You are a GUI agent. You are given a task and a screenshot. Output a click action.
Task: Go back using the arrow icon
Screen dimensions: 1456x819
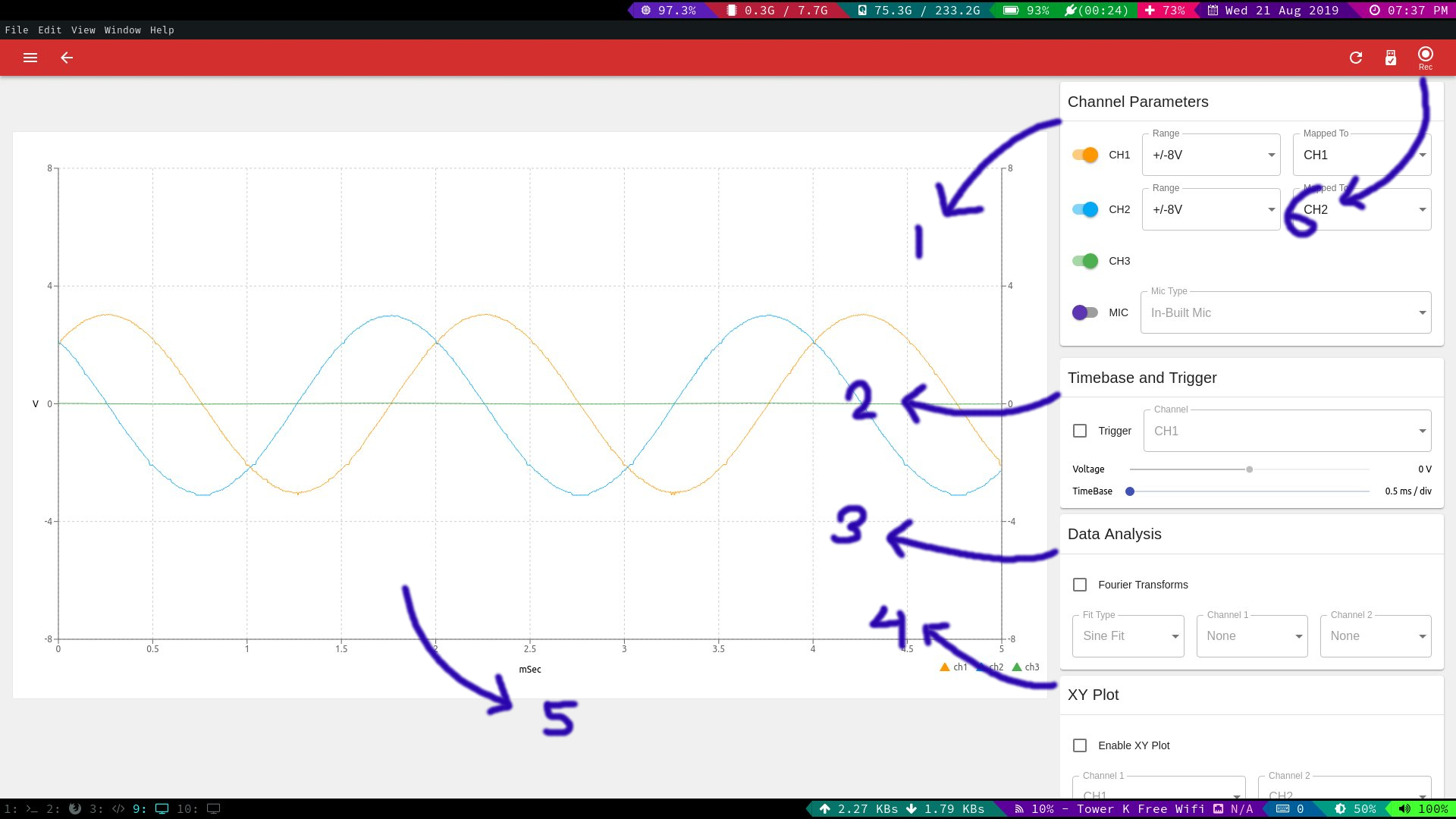coord(67,58)
